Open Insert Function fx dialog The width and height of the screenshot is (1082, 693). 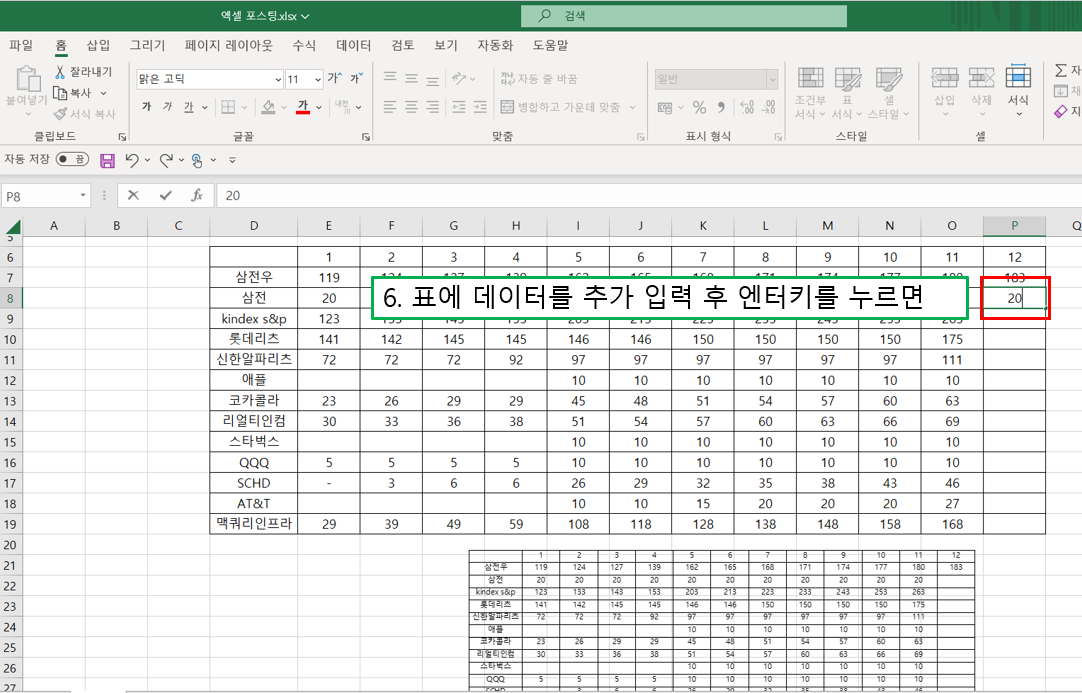tap(197, 195)
